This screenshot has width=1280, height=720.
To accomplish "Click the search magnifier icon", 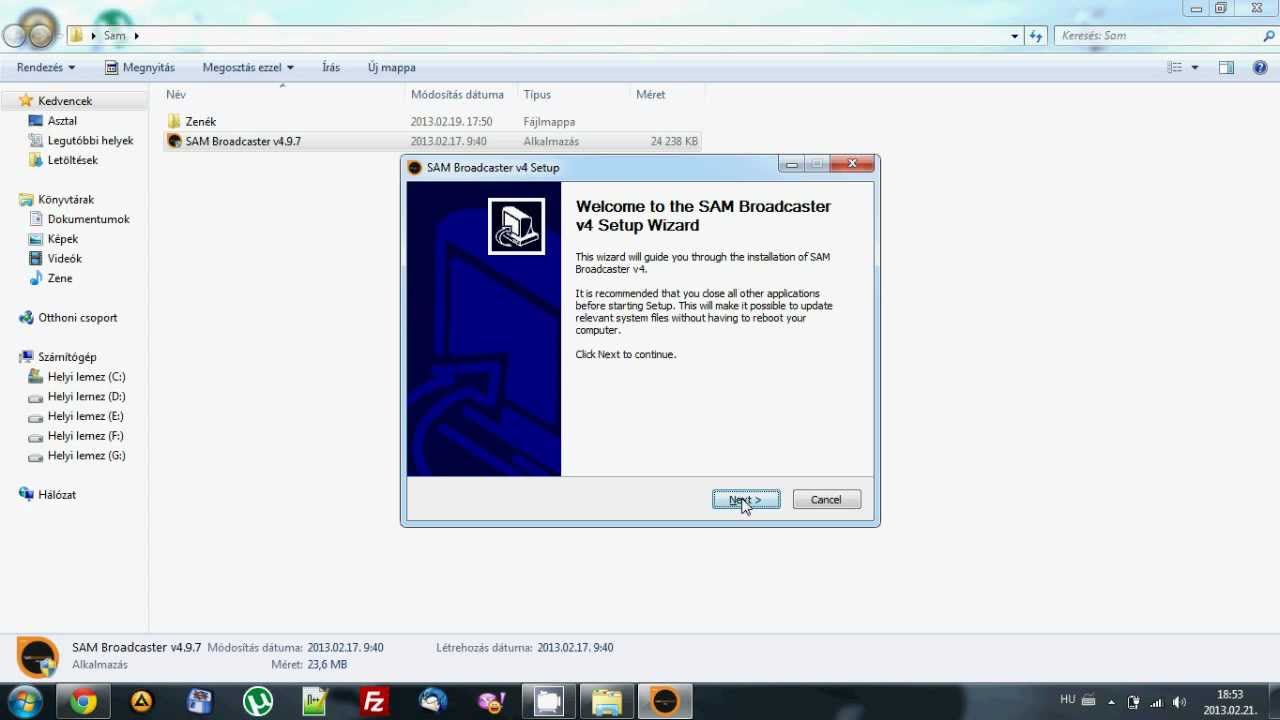I will [1269, 36].
